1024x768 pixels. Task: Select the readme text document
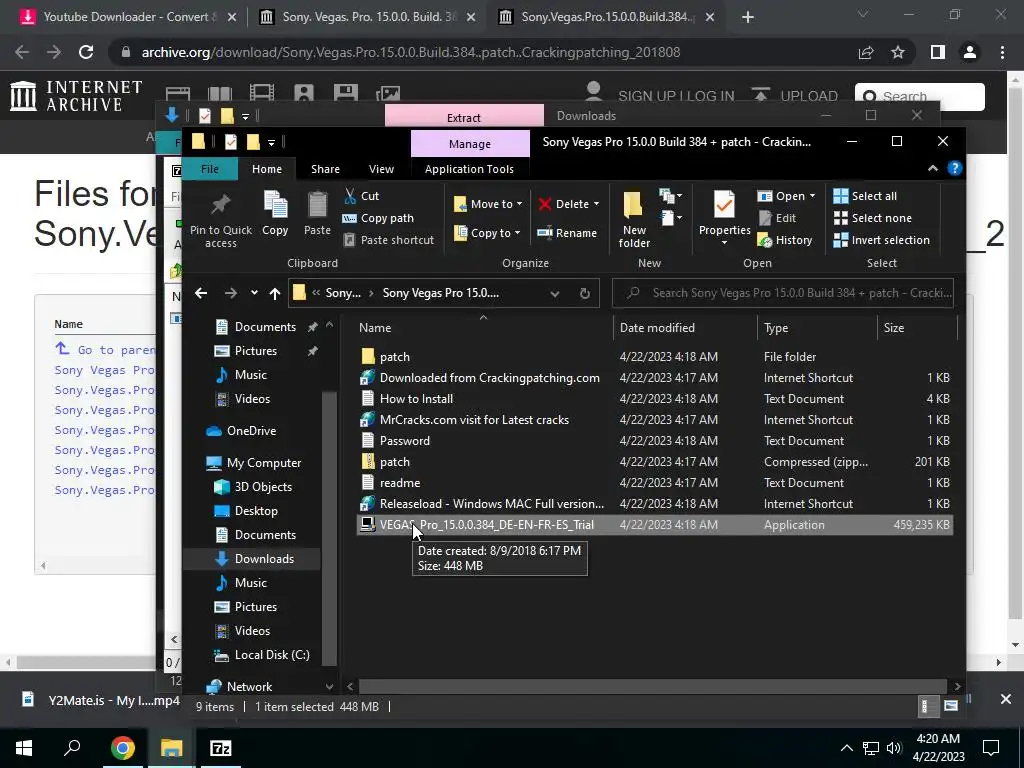pos(654,483)
